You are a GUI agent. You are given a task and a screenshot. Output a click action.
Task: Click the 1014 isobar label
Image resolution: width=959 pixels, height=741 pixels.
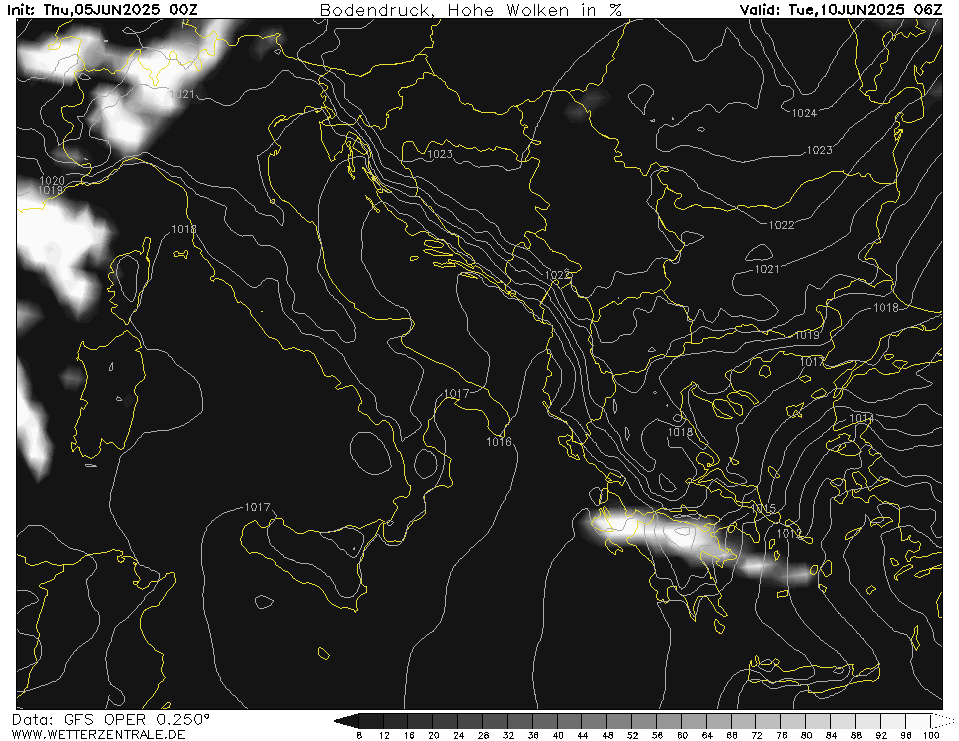862,418
